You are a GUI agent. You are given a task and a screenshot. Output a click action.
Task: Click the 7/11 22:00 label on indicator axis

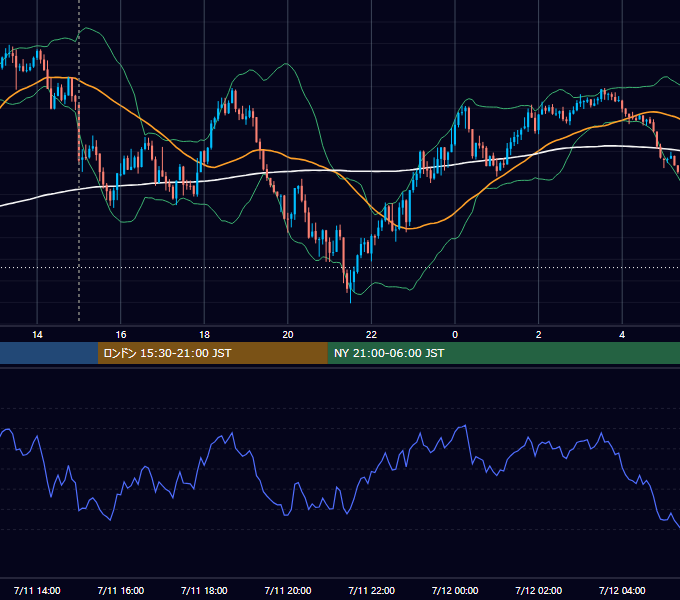371,590
